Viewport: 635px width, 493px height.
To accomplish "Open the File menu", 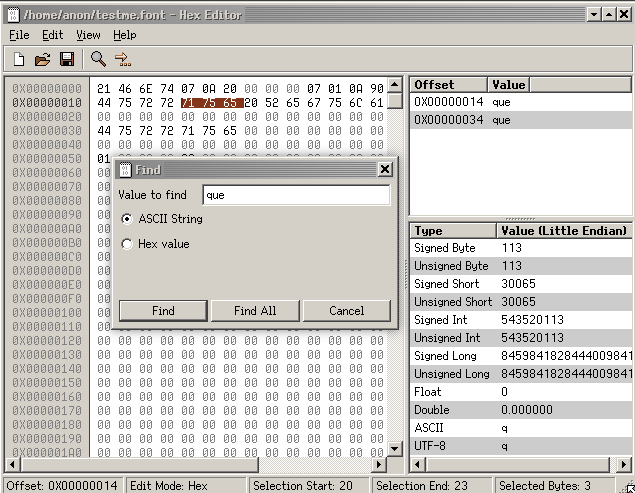I will click(19, 35).
